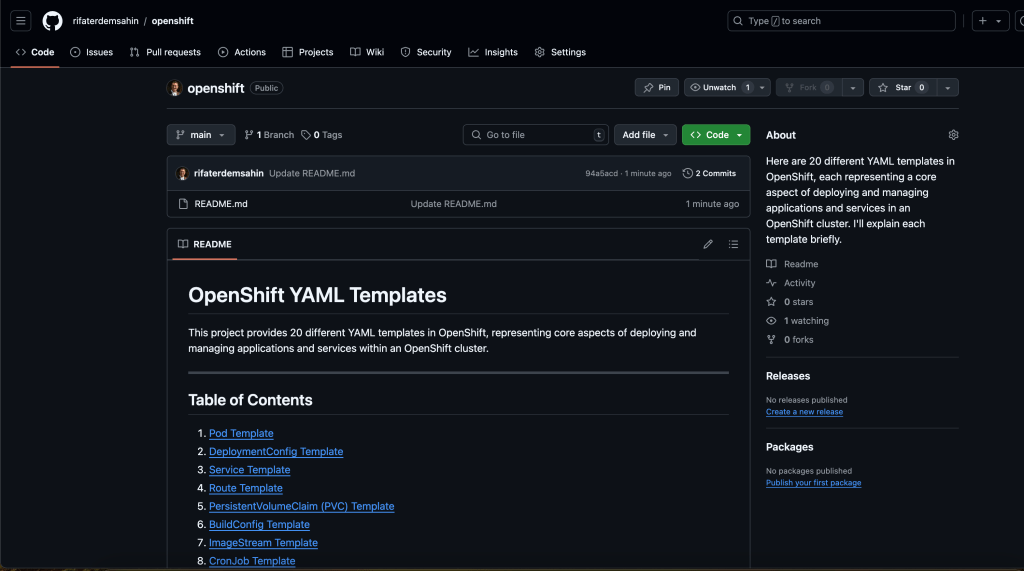Click the About settings gear icon
The width and height of the screenshot is (1024, 571).
click(x=953, y=135)
